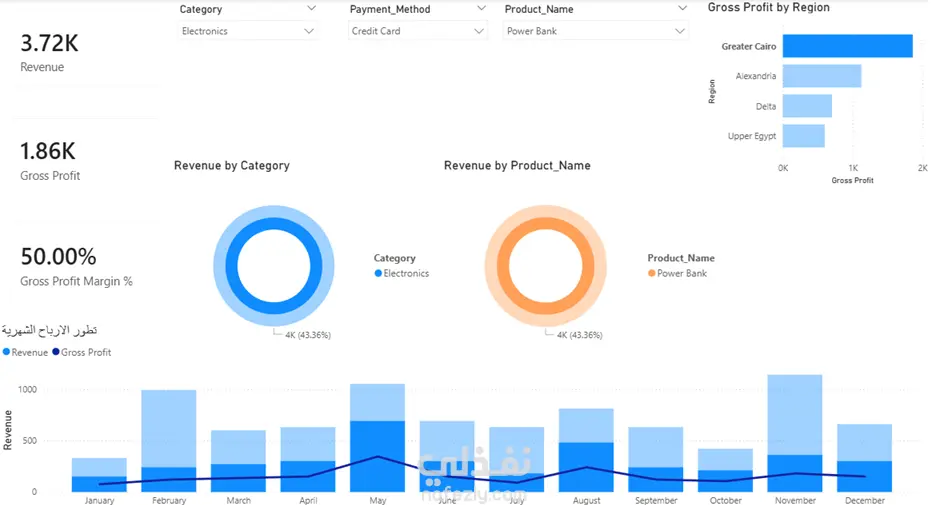Select the January revenue bar
The width and height of the screenshot is (947, 505).
99,474
